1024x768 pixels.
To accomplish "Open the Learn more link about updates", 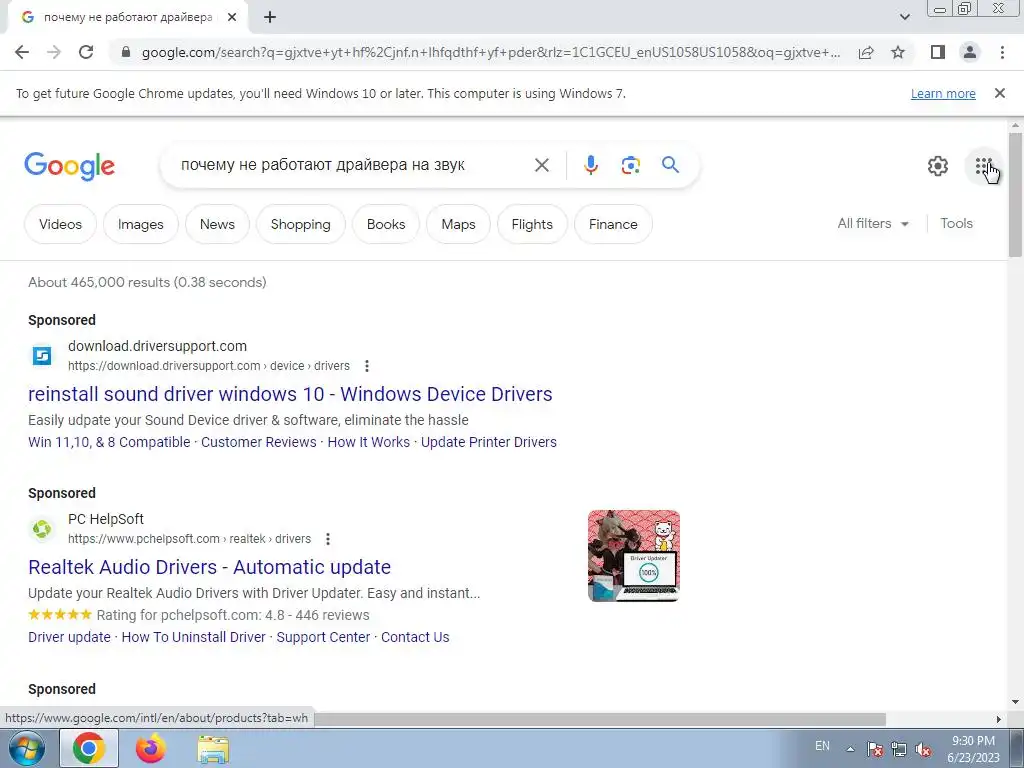I will (943, 93).
